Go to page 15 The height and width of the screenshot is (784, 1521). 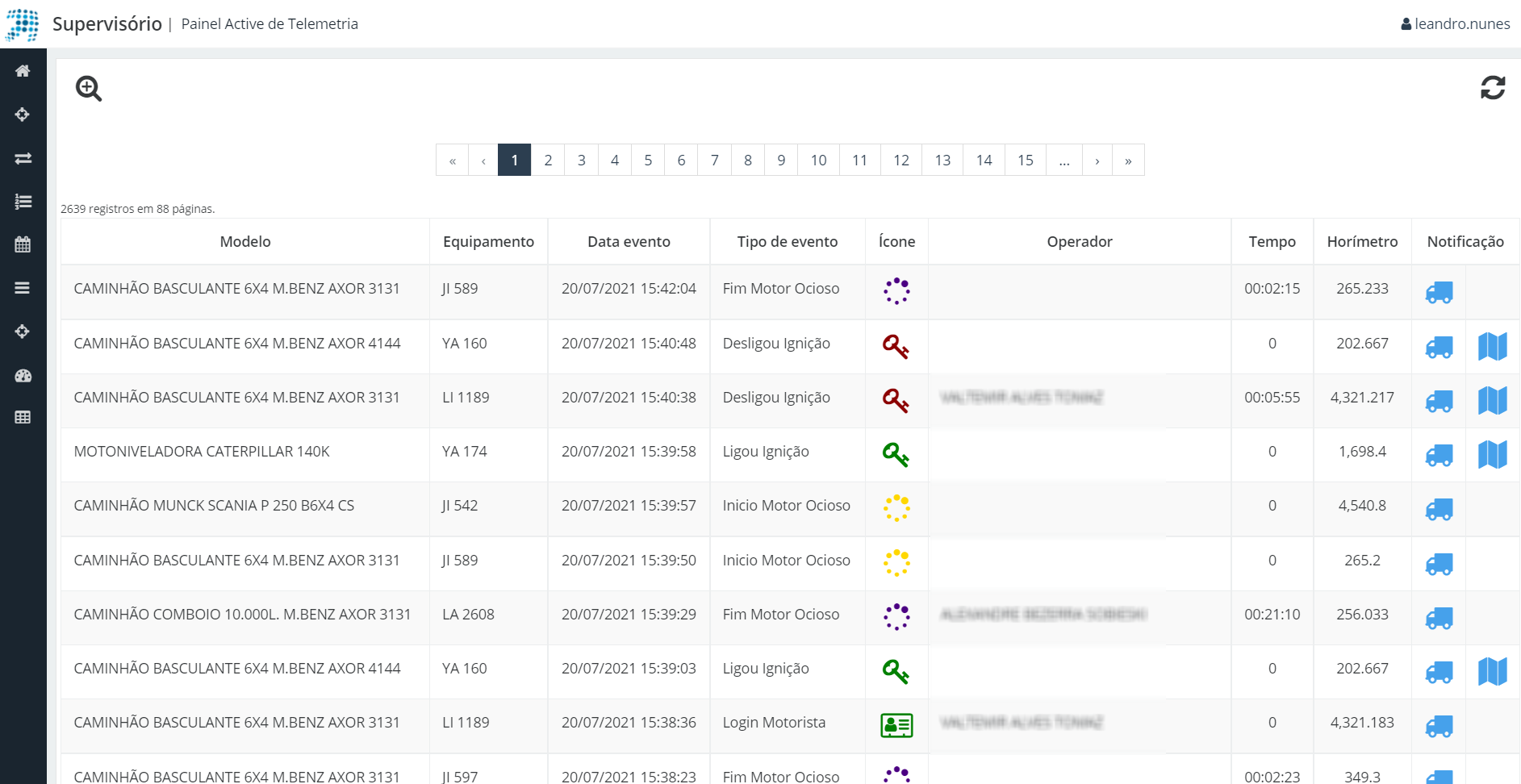(x=1026, y=161)
